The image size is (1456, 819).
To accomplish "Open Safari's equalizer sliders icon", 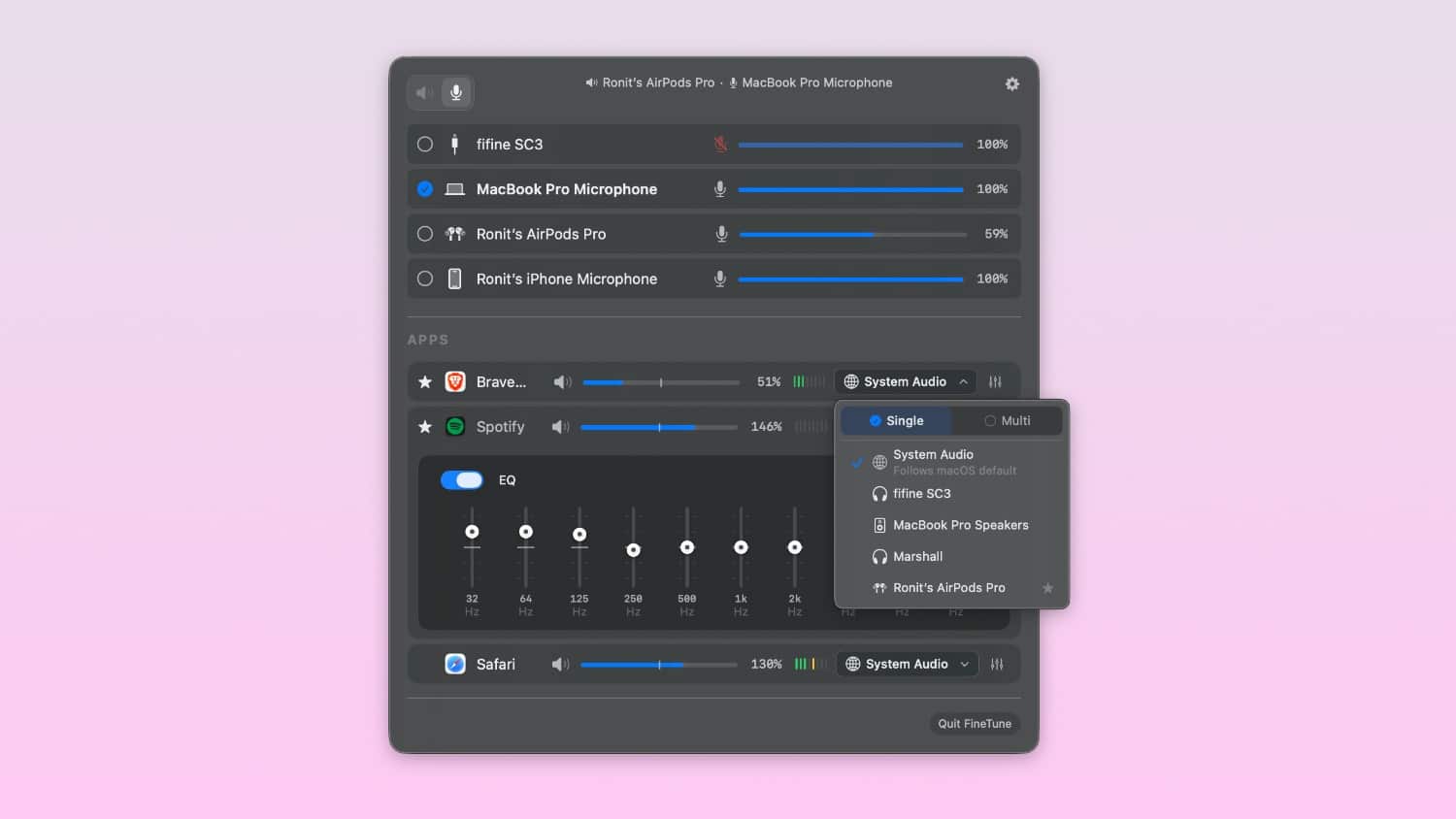I will coord(997,665).
